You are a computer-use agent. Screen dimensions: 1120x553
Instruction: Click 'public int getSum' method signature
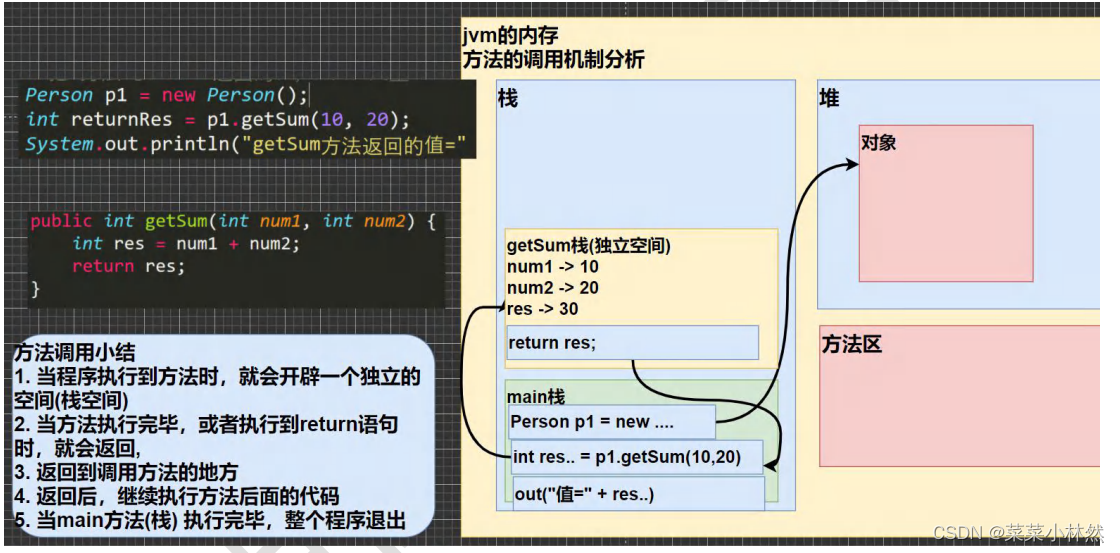233,221
